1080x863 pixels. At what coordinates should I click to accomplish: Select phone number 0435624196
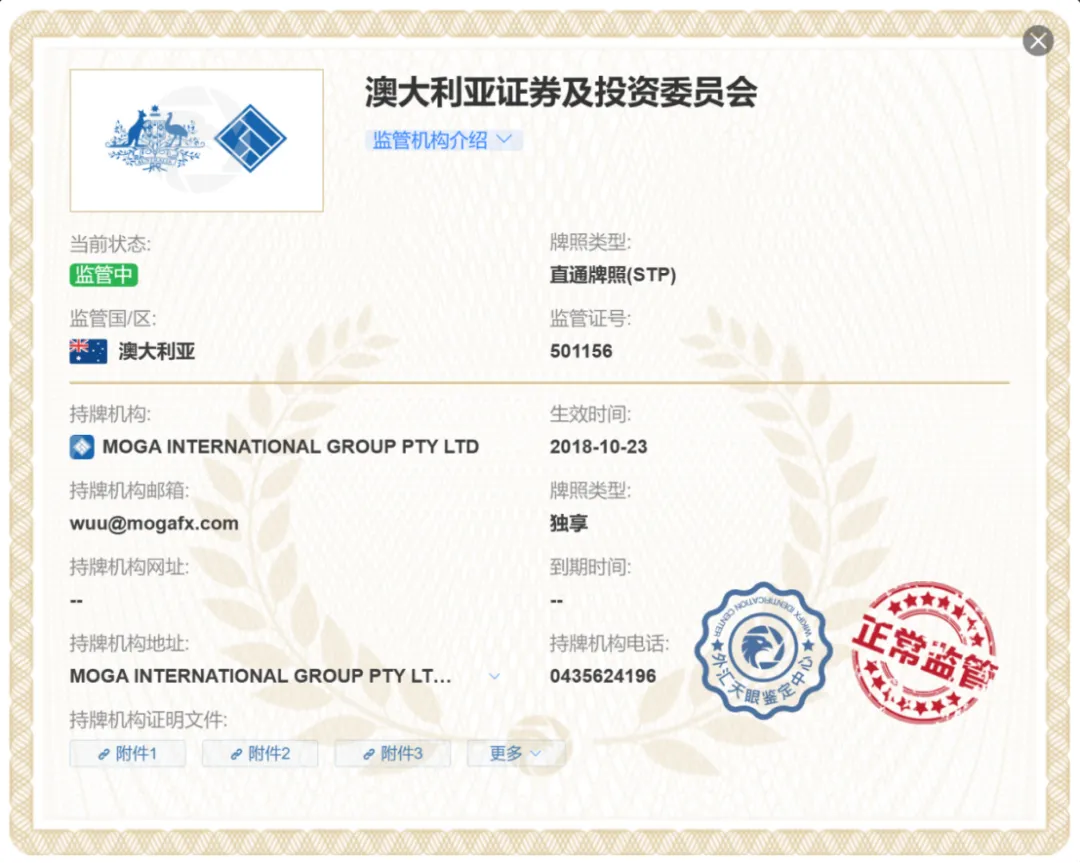pyautogui.click(x=603, y=676)
